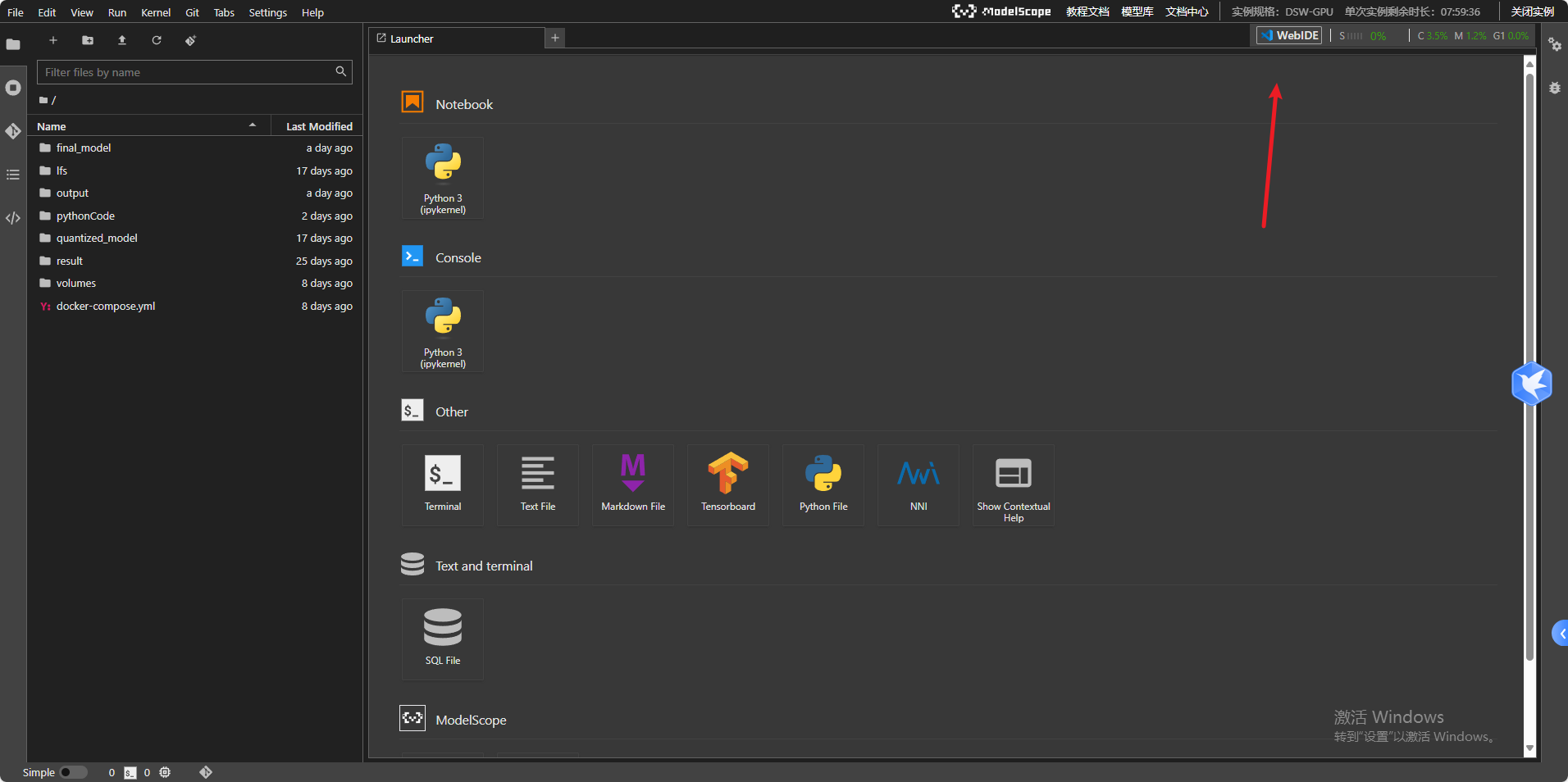The height and width of the screenshot is (782, 1568).
Task: Open the Edit menu
Action: pos(47,12)
